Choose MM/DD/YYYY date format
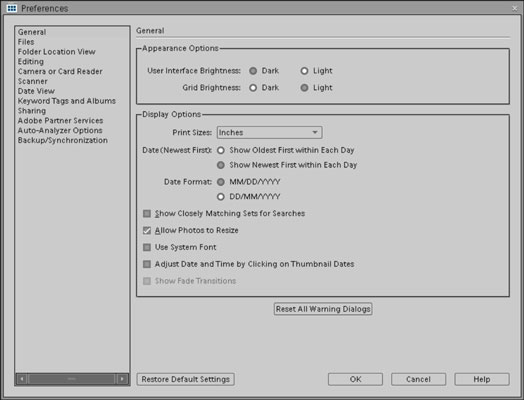 click(x=221, y=182)
